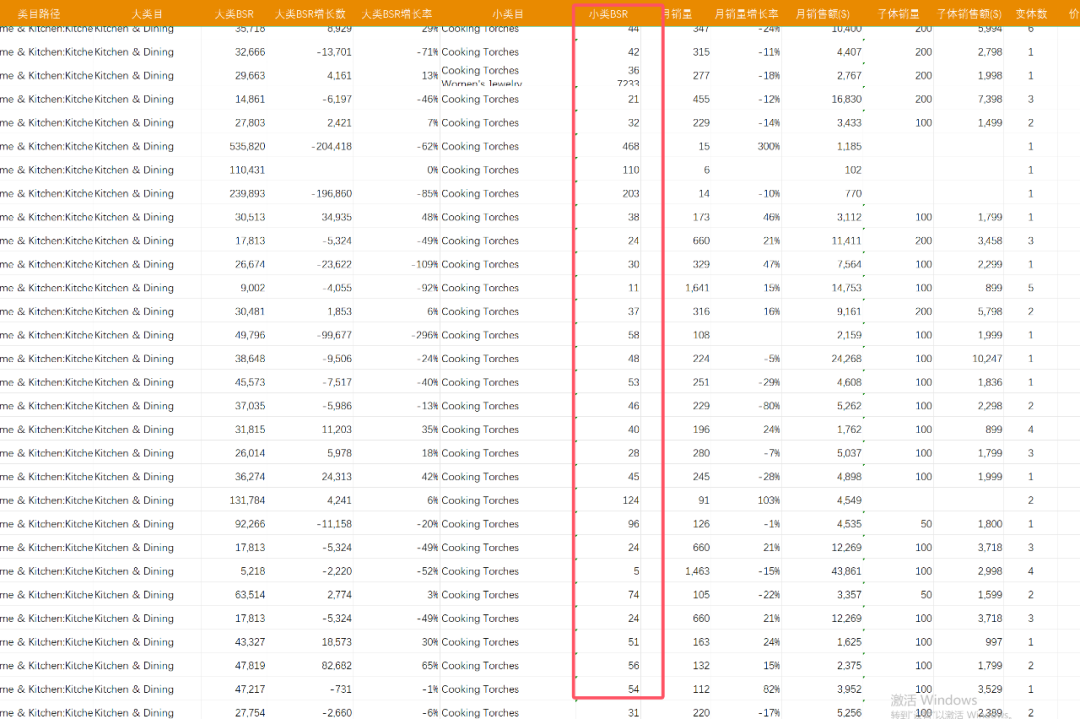Click the cell showing 11,203
1080x719 pixels.
337,429
